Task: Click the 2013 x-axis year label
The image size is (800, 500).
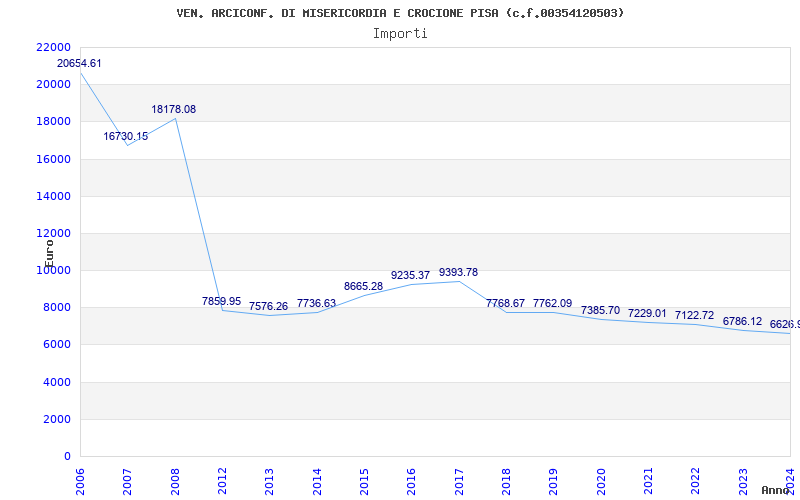Action: (x=269, y=482)
